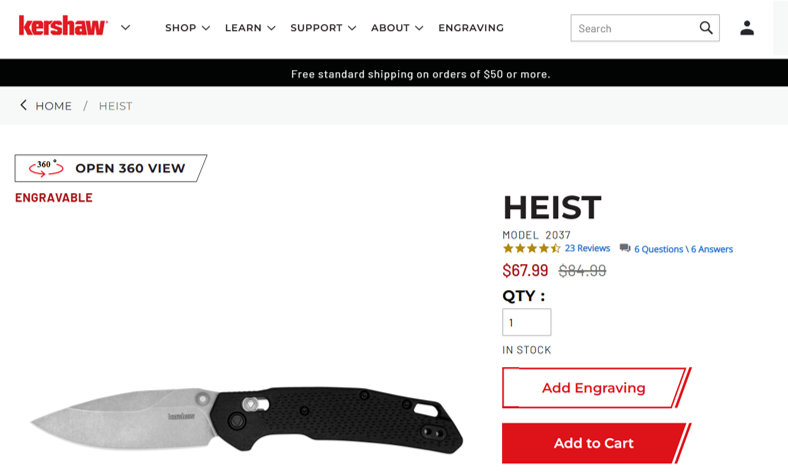Click the quantity input box

click(x=527, y=322)
